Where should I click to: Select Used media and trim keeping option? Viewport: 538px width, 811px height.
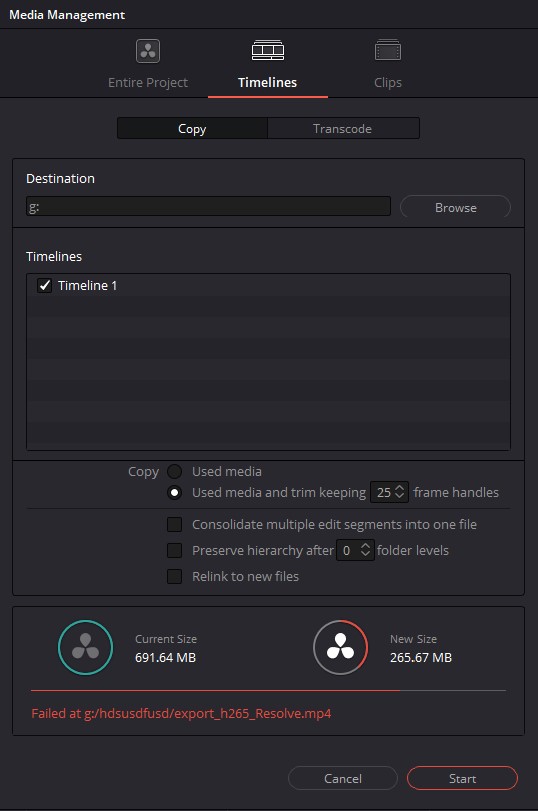[x=174, y=492]
